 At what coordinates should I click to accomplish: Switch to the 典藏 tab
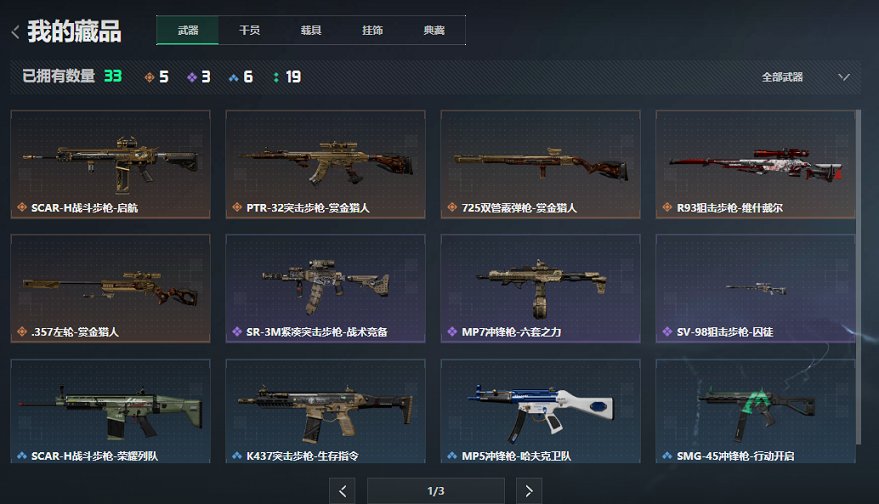pos(434,30)
